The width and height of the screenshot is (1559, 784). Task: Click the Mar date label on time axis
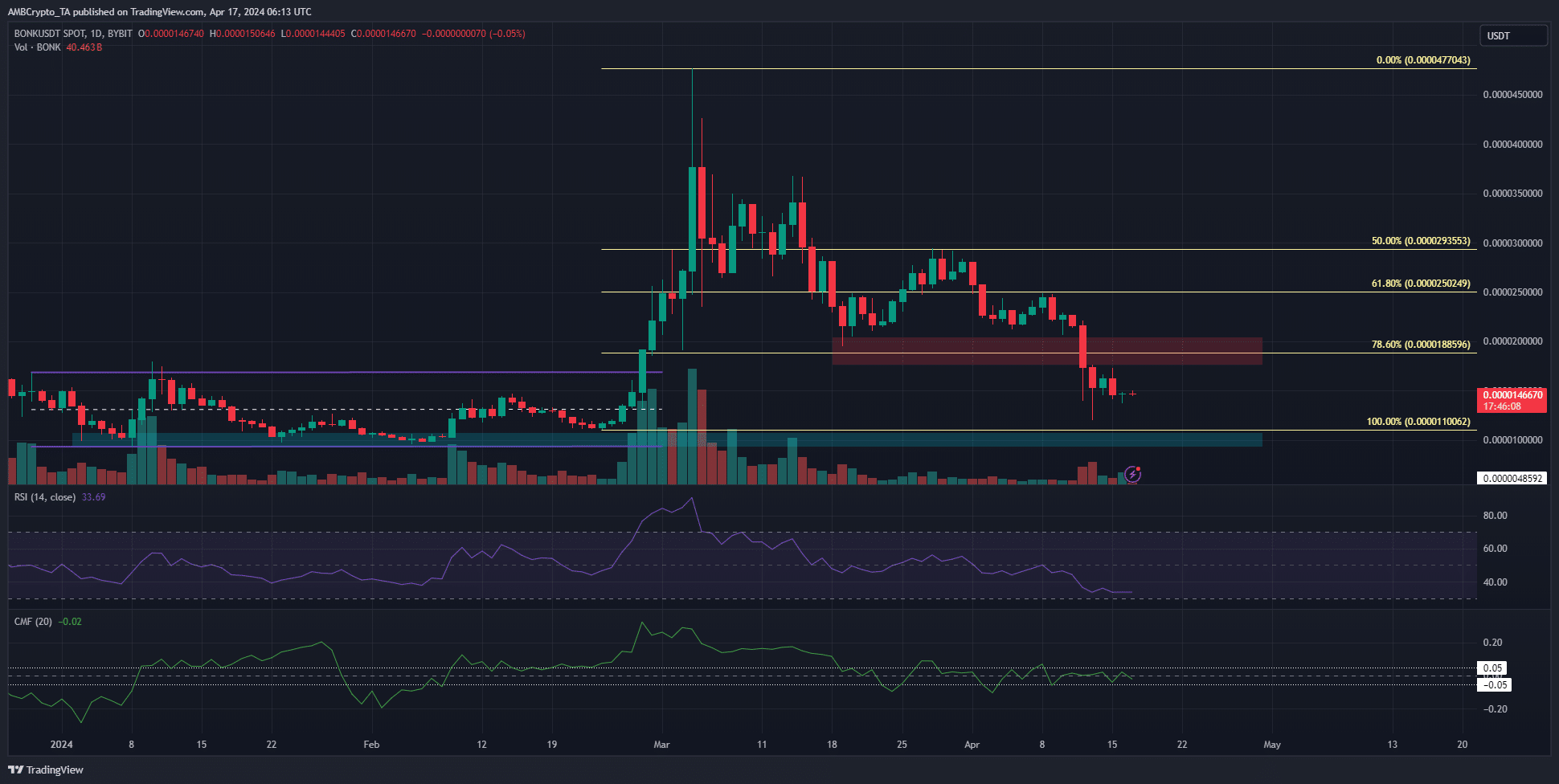(661, 745)
